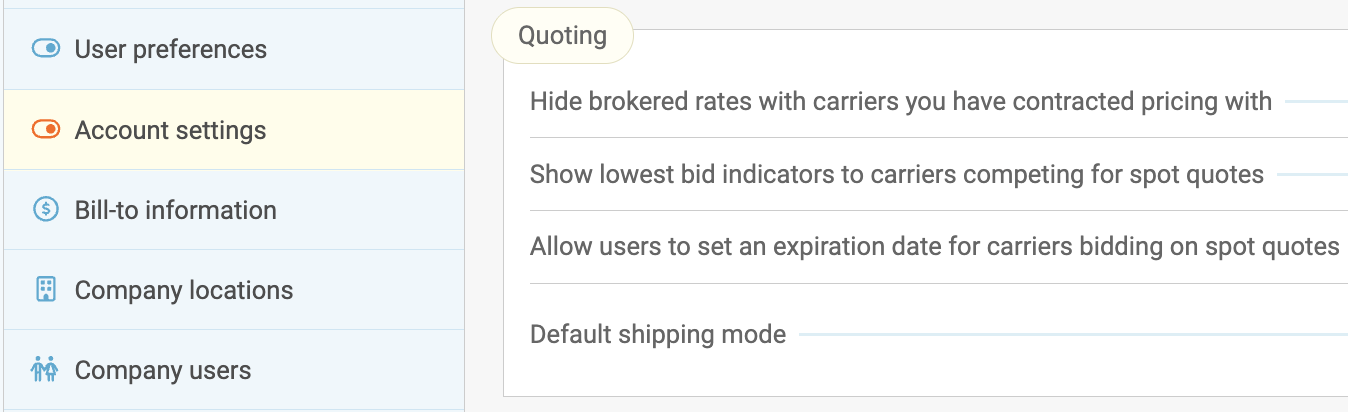1348x412 pixels.
Task: Select the Hide brokered rates setting row
Action: pyautogui.click(x=900, y=101)
